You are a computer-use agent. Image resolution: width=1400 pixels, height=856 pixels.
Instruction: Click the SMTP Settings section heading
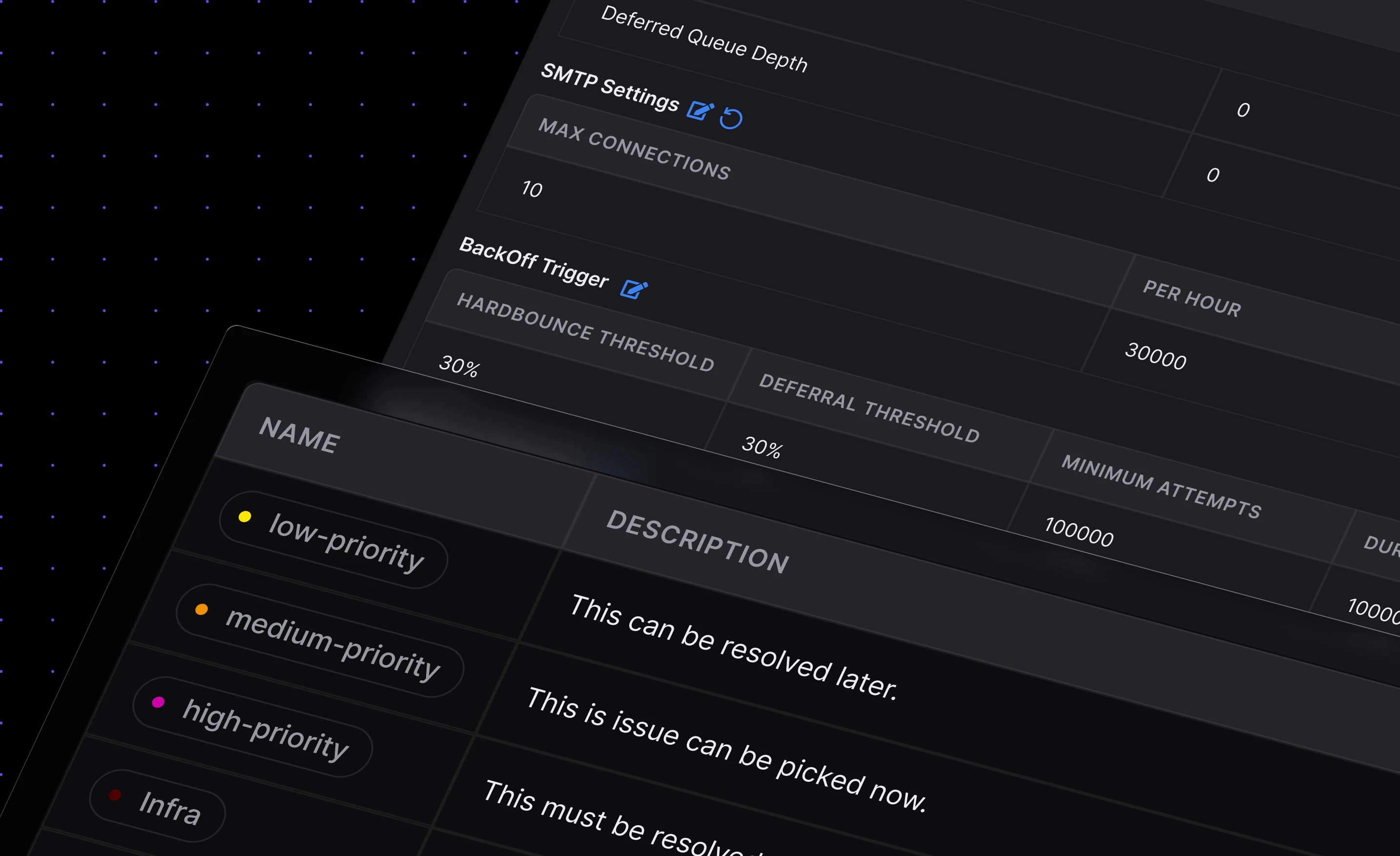[610, 87]
